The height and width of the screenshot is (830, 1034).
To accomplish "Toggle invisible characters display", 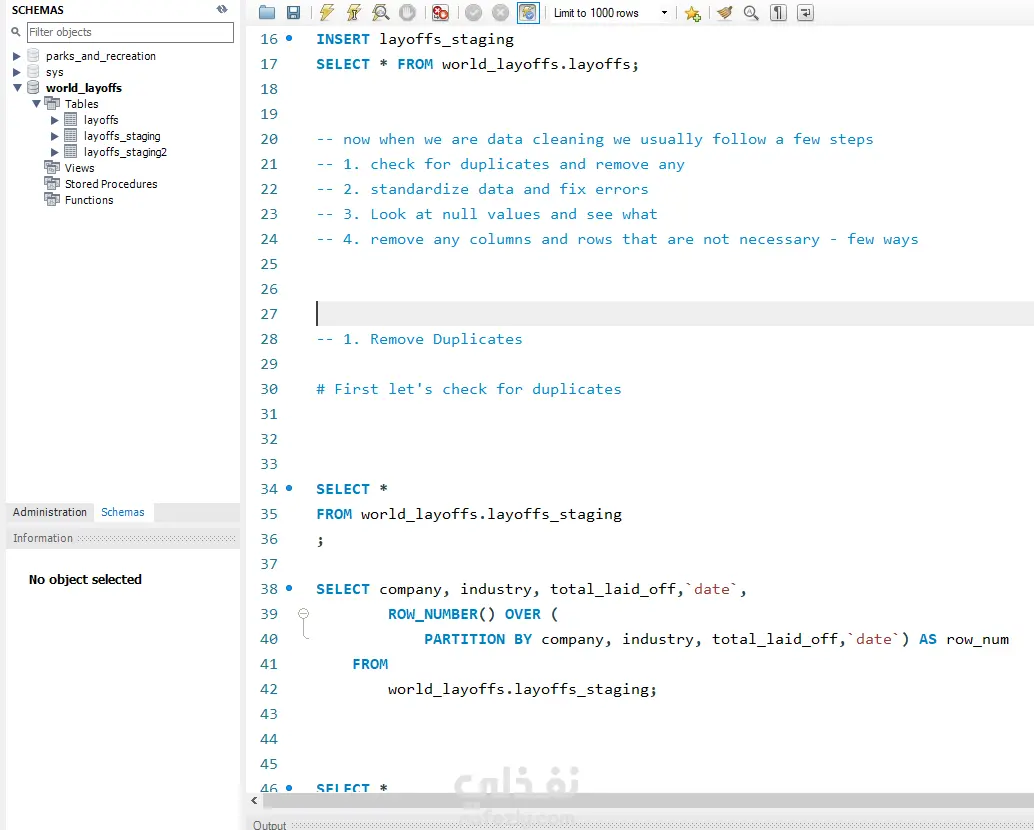I will 778,13.
